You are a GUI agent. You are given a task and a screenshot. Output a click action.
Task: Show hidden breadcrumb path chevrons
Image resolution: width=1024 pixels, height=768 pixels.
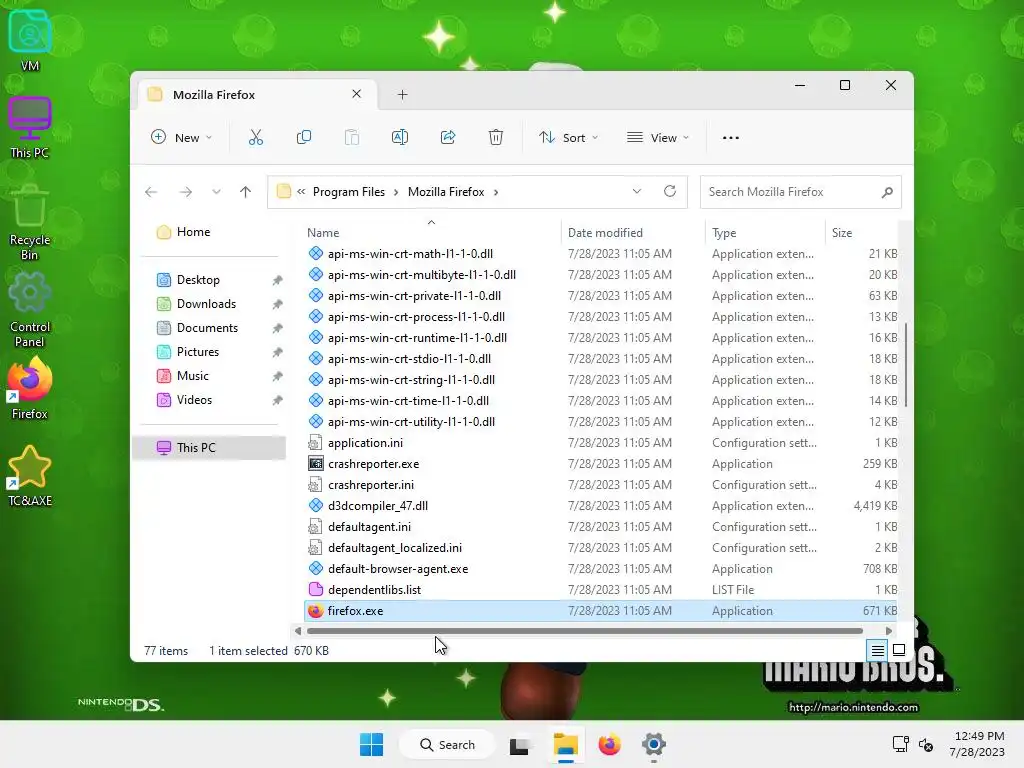301,192
